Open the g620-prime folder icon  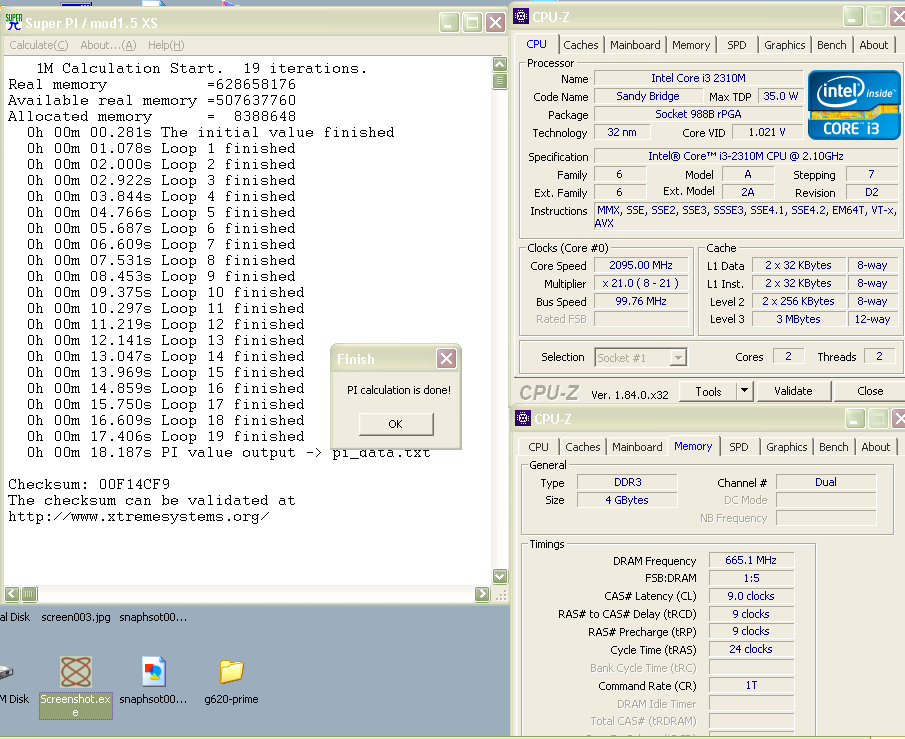click(231, 671)
